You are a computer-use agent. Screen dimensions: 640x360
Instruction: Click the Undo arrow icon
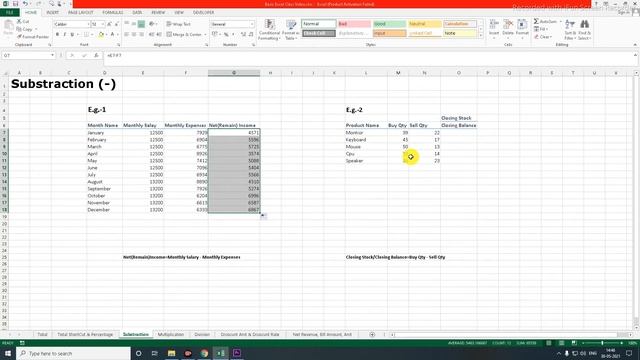tap(25, 4)
